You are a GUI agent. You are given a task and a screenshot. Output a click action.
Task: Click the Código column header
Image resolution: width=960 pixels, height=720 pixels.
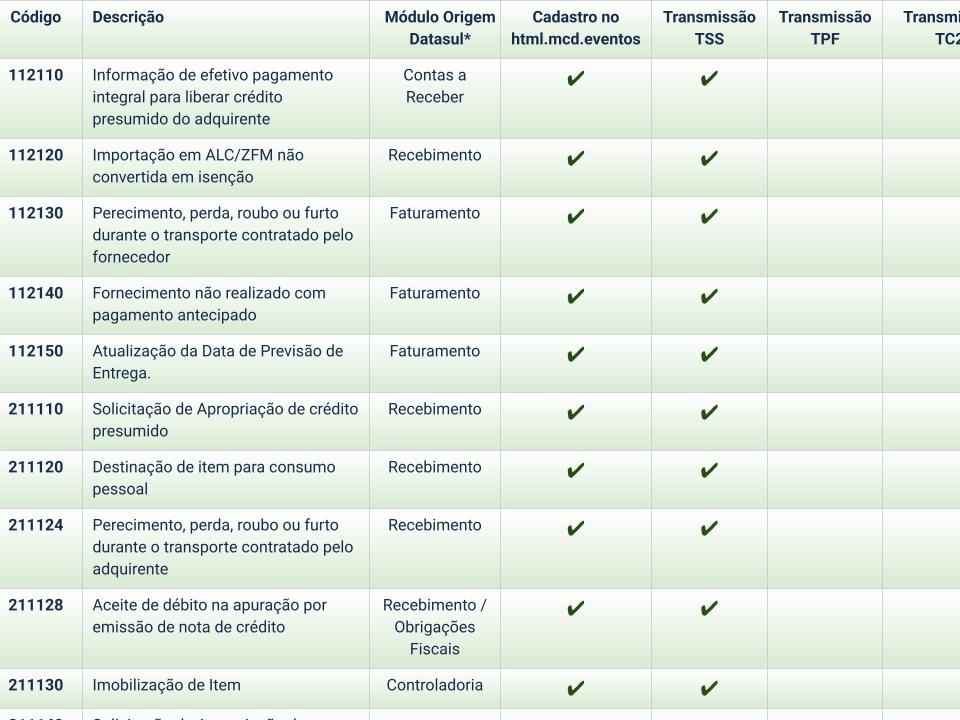tap(35, 17)
